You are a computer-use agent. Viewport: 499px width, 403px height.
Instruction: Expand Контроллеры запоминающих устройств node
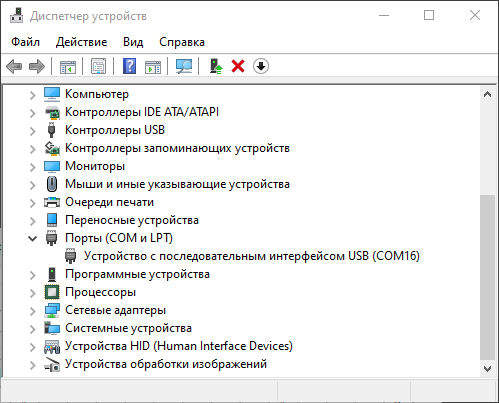point(32,149)
